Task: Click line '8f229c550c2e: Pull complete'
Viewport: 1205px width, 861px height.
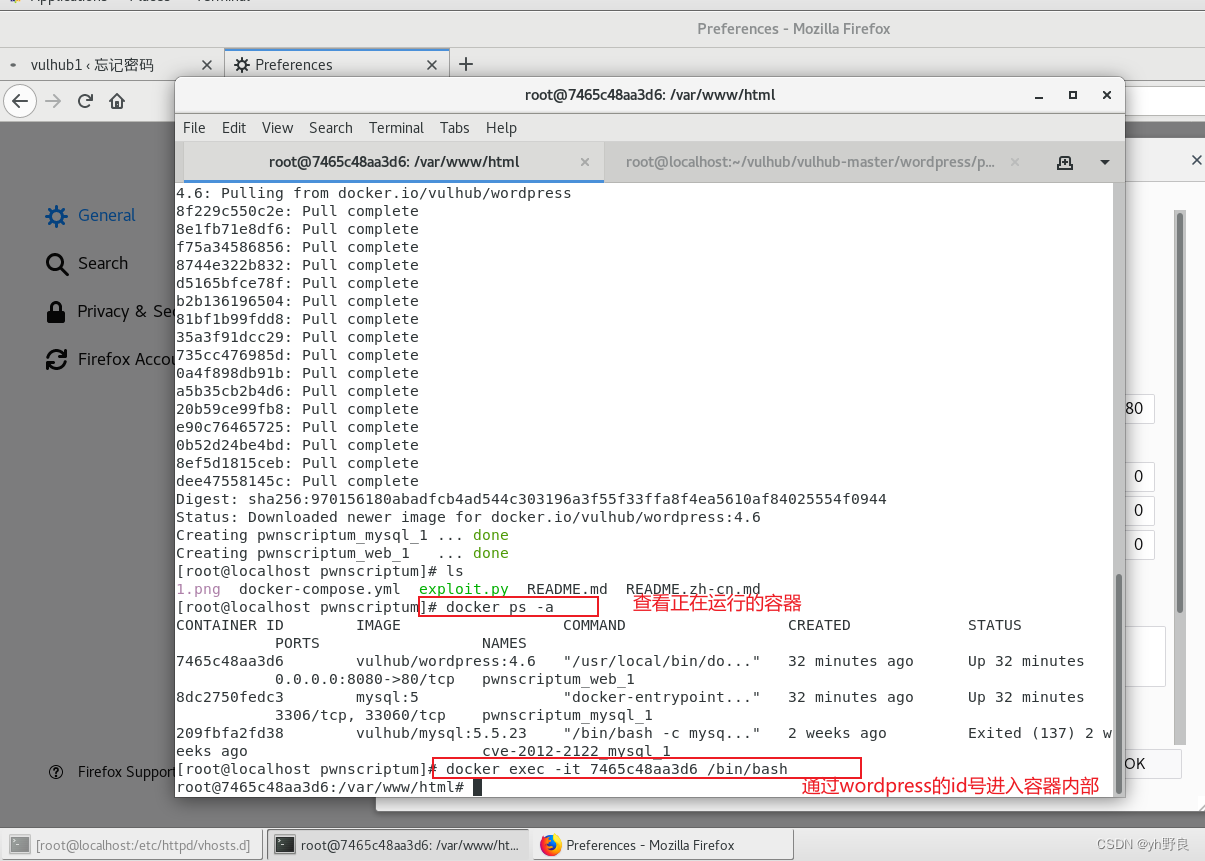Action: 297,211
